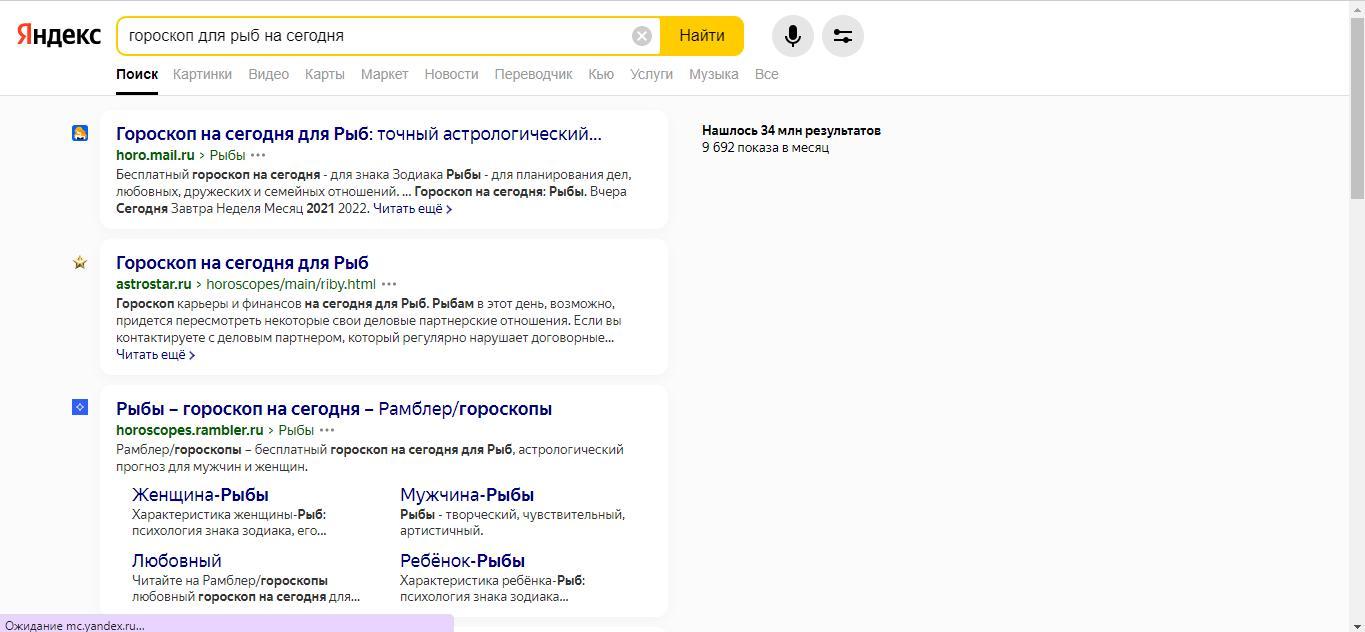Screen dimensions: 1365x632
Task: Click Rambler horoscopes favicon
Action: (x=80, y=407)
